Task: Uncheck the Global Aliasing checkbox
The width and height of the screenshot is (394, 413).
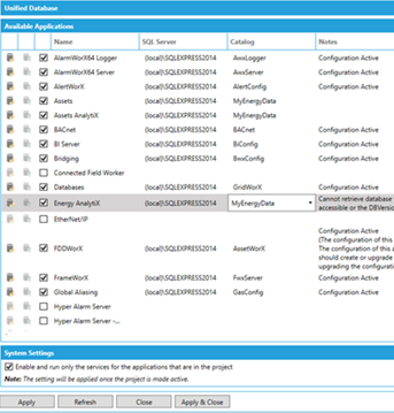Action: coord(43,292)
